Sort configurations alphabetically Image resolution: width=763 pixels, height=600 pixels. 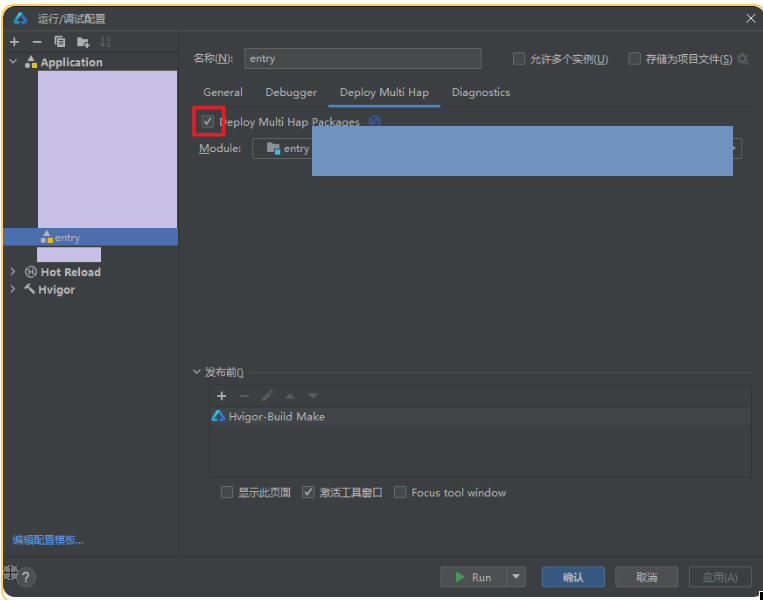pyautogui.click(x=105, y=42)
